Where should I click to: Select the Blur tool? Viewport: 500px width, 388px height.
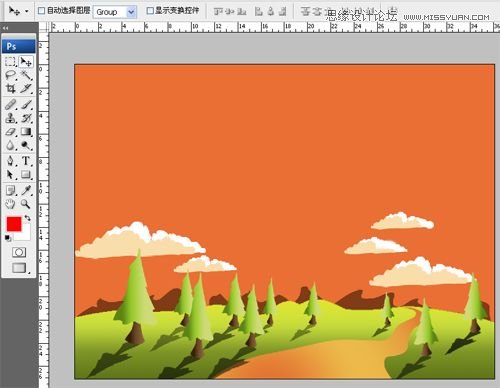click(11, 145)
